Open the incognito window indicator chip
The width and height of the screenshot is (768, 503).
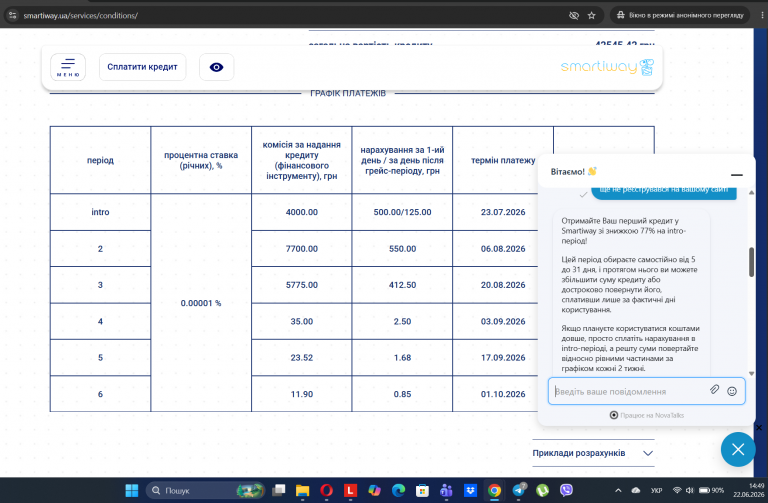pyautogui.click(x=680, y=15)
